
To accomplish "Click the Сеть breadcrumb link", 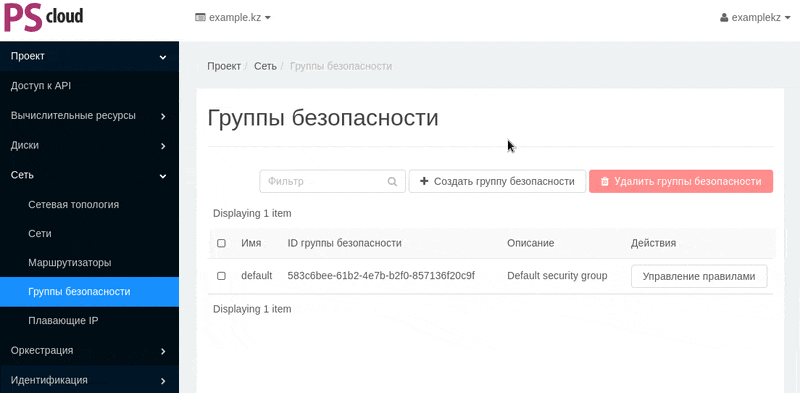I will tap(265, 66).
